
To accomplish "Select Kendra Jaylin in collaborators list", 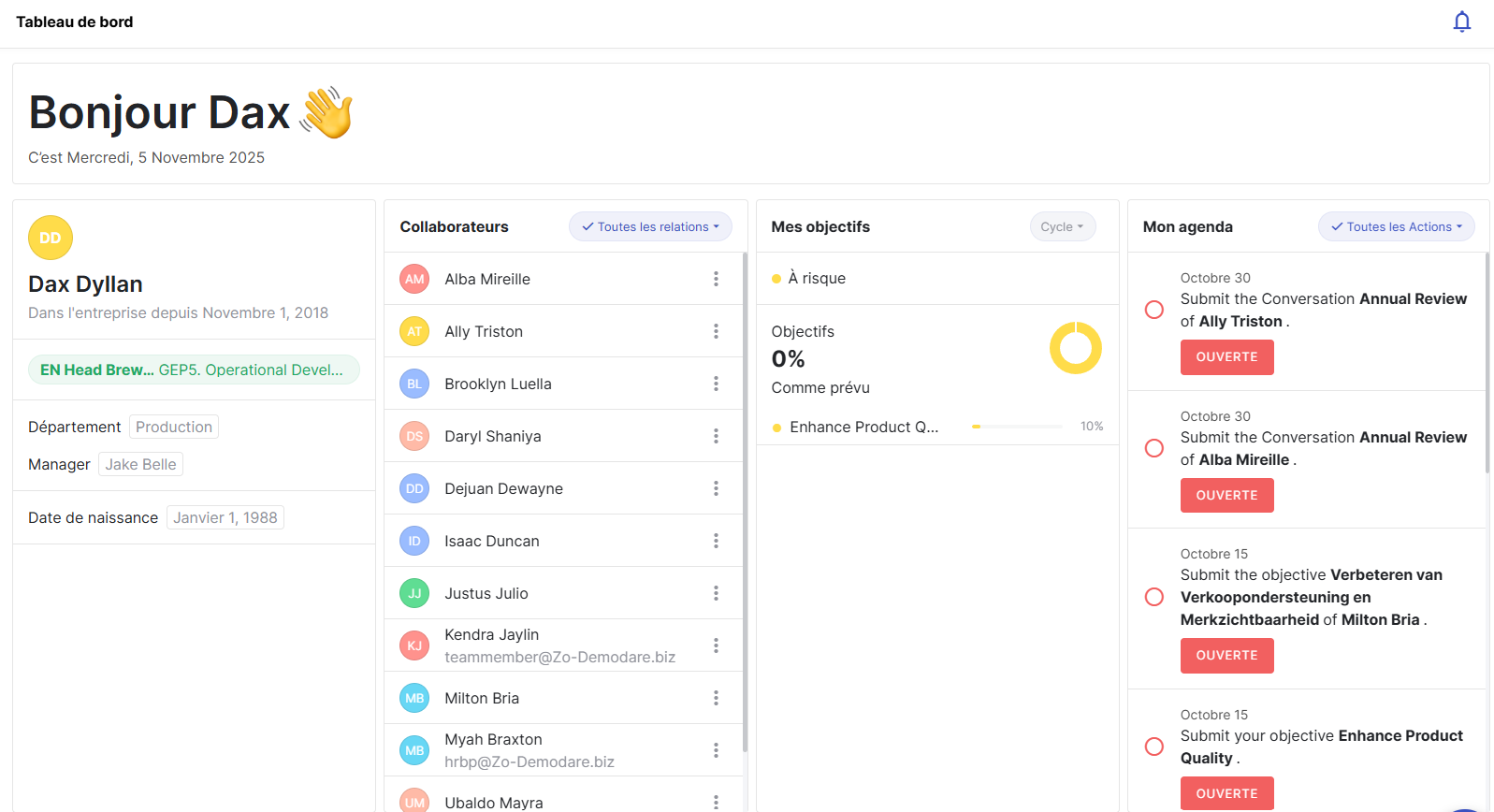I will tap(491, 635).
